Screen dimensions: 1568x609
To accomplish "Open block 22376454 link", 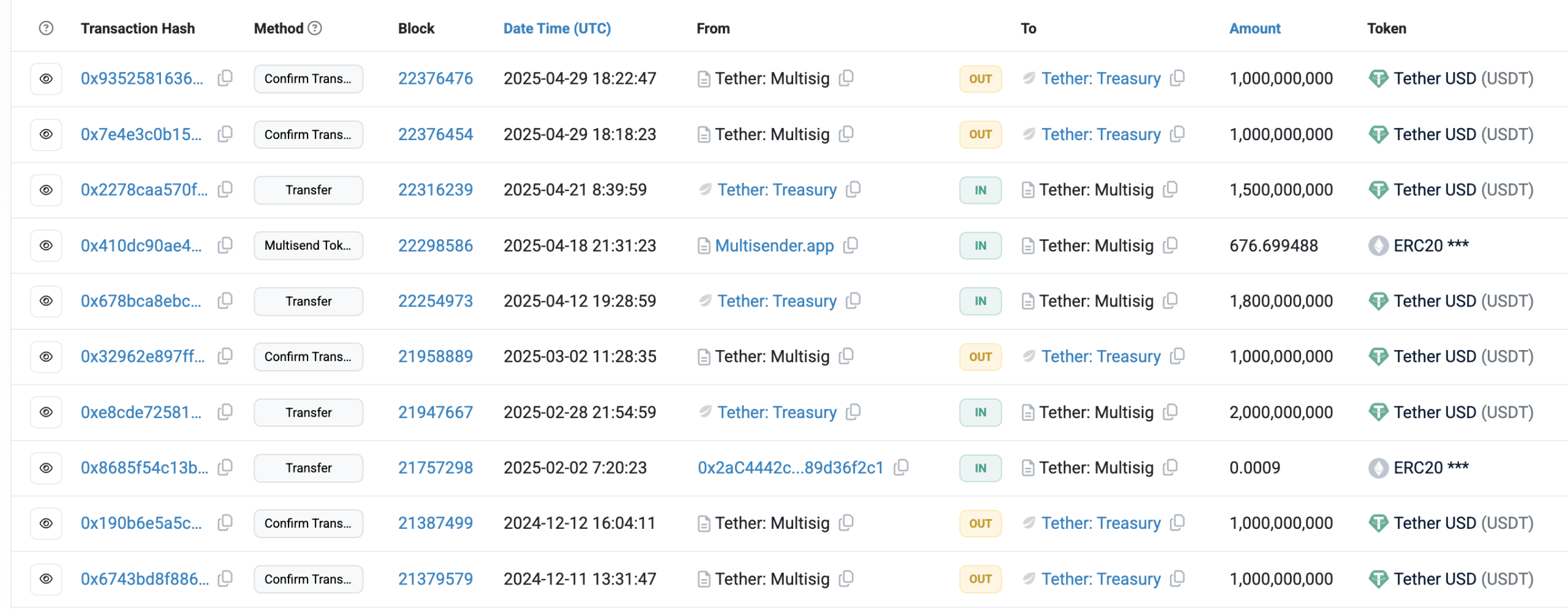I will [x=435, y=134].
